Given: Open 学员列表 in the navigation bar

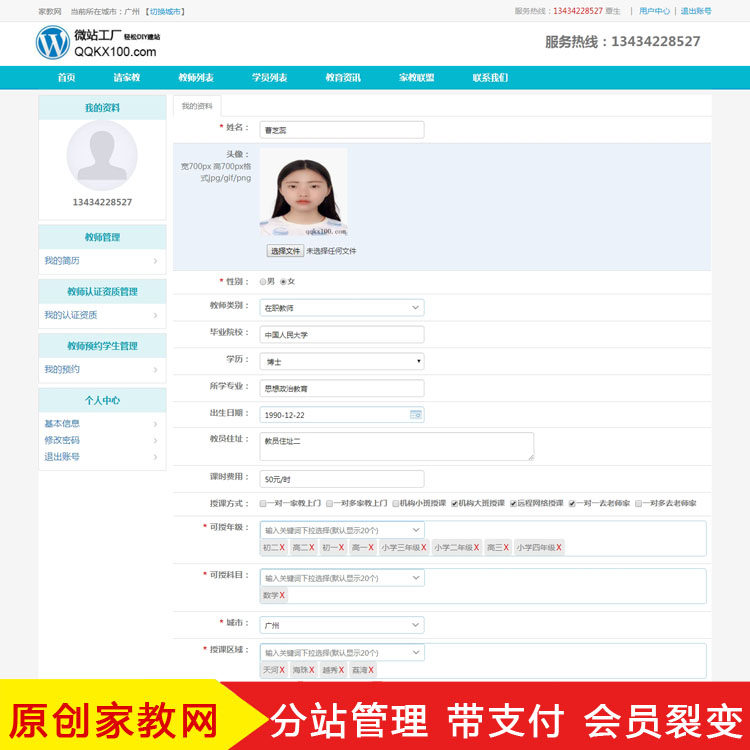Looking at the screenshot, I should tap(269, 77).
